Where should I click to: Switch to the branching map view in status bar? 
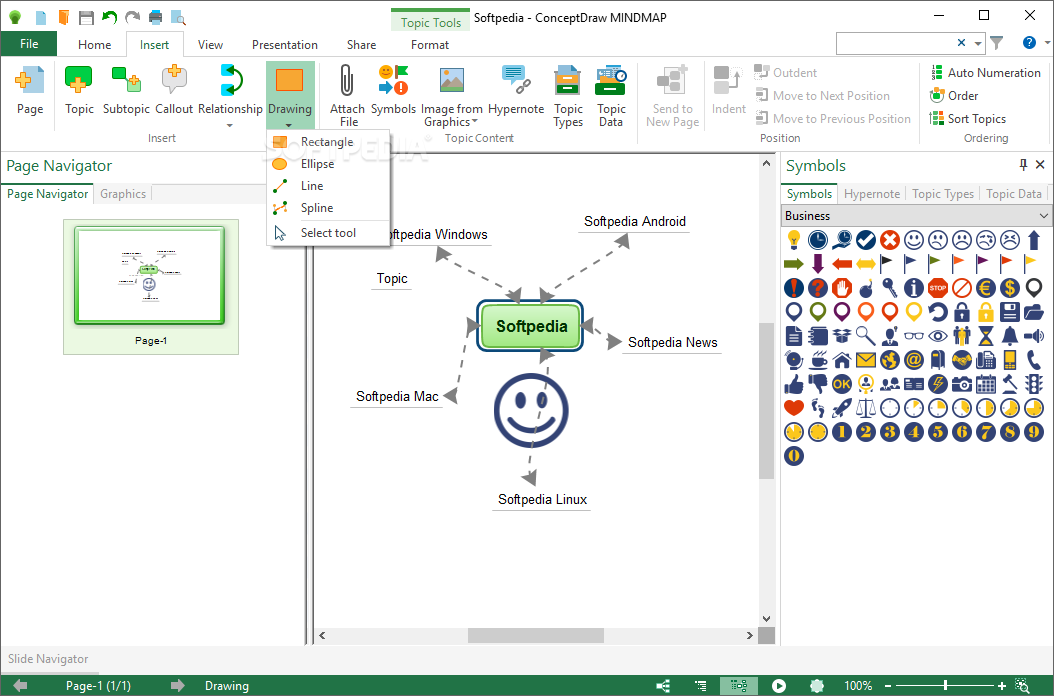click(663, 686)
